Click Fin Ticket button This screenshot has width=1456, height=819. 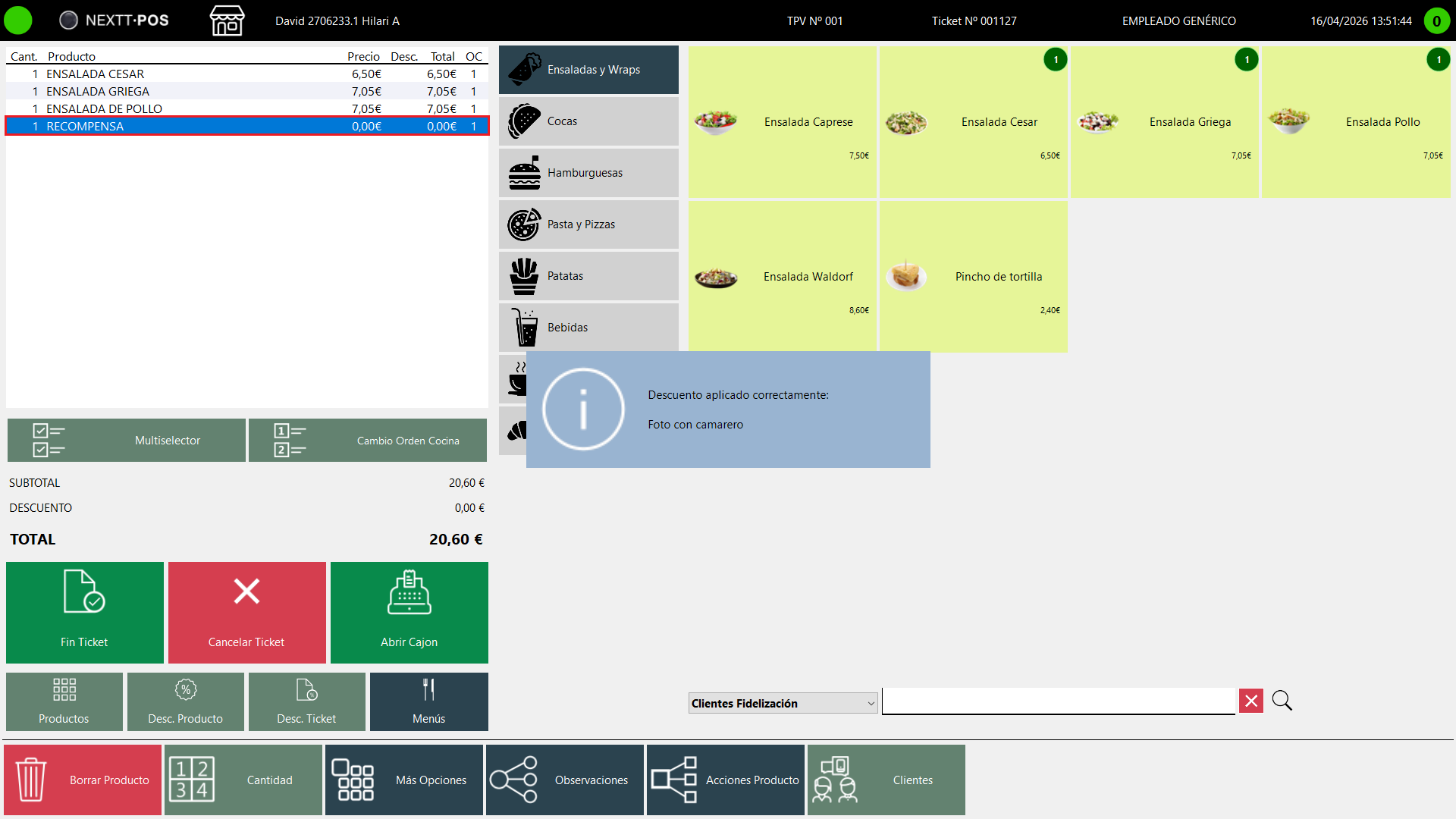(x=85, y=613)
